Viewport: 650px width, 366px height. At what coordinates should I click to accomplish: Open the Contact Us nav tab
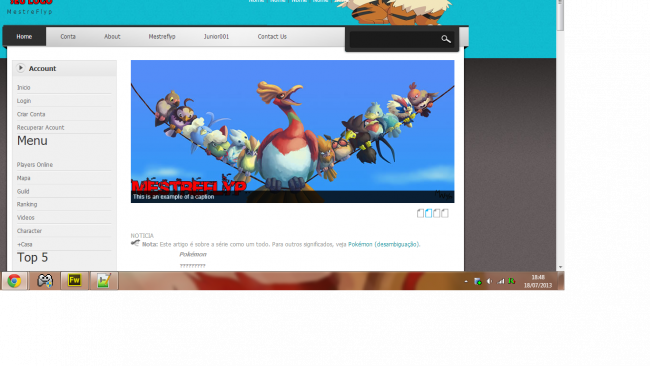[272, 36]
